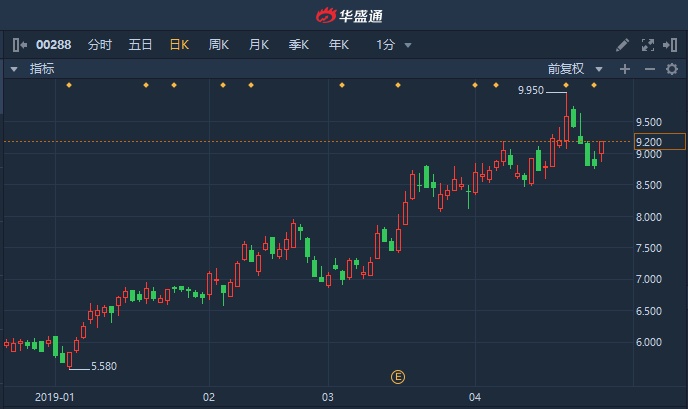Click the candle at the 5.580 low
Screen dimensions: 688x409
point(69,359)
